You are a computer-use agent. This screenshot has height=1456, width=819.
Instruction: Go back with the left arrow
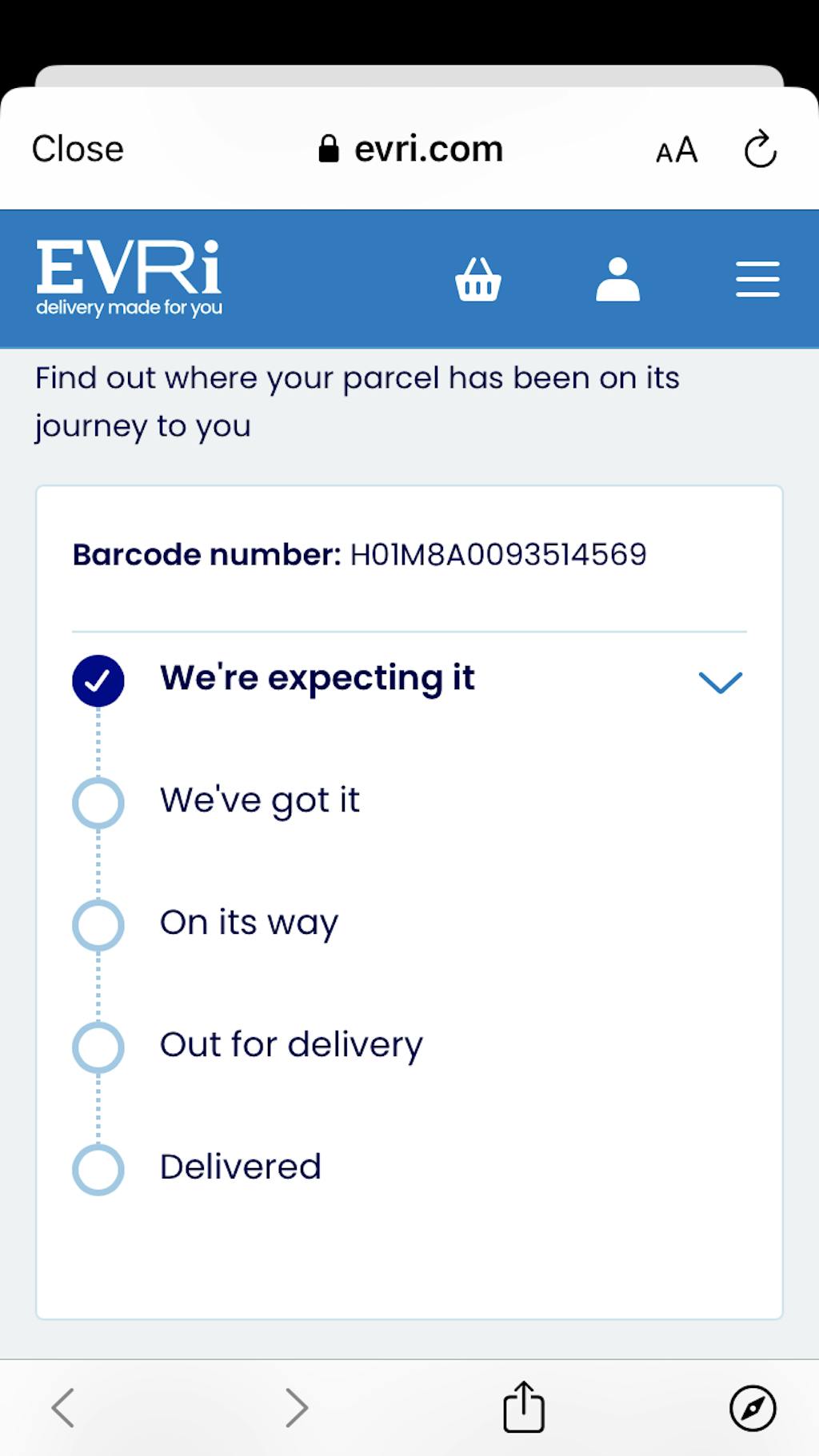[x=63, y=1407]
